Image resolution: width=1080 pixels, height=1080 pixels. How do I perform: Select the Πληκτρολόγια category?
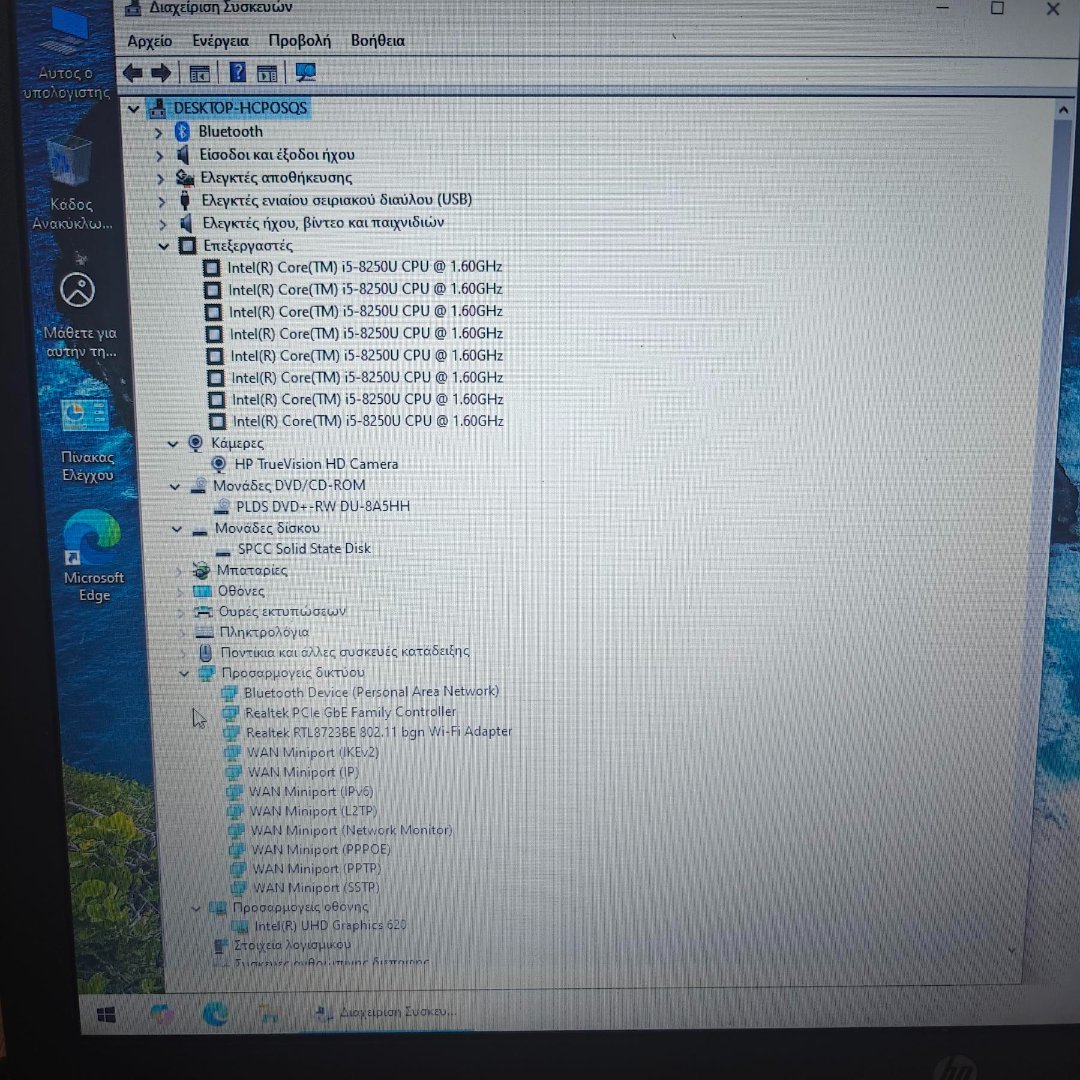(264, 632)
